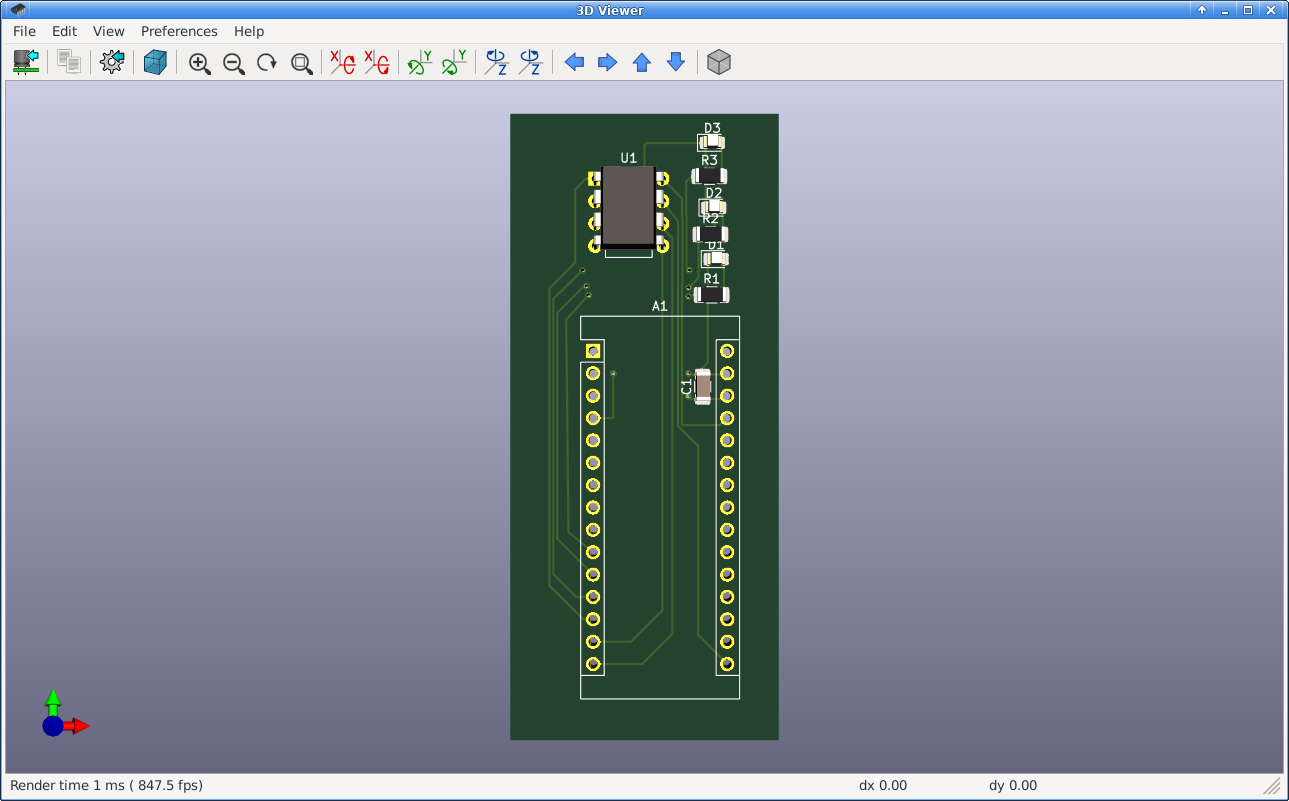Image resolution: width=1289 pixels, height=801 pixels.
Task: Click the redraw view icon
Action: 267,63
